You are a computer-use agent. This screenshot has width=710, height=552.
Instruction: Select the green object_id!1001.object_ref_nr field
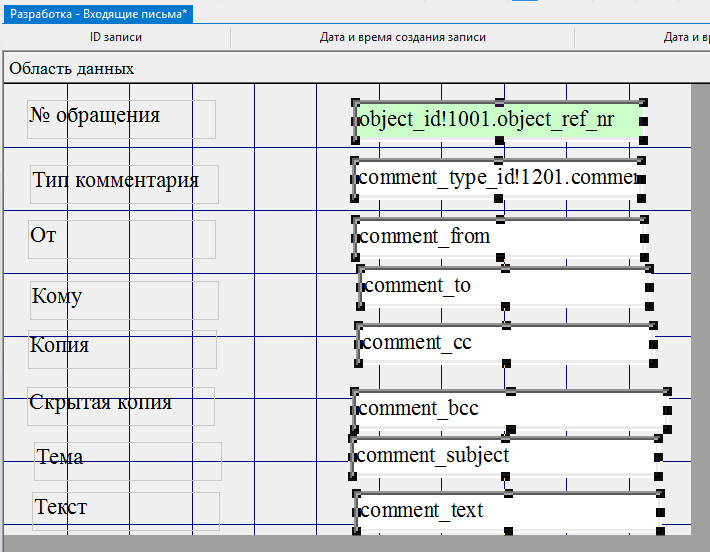pos(497,121)
